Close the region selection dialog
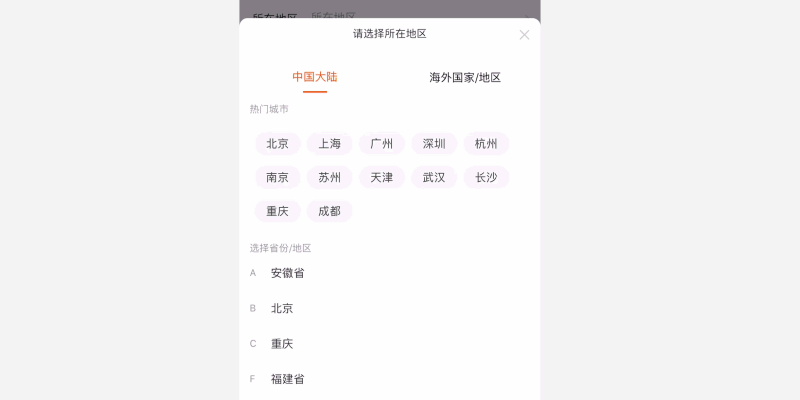 point(524,35)
